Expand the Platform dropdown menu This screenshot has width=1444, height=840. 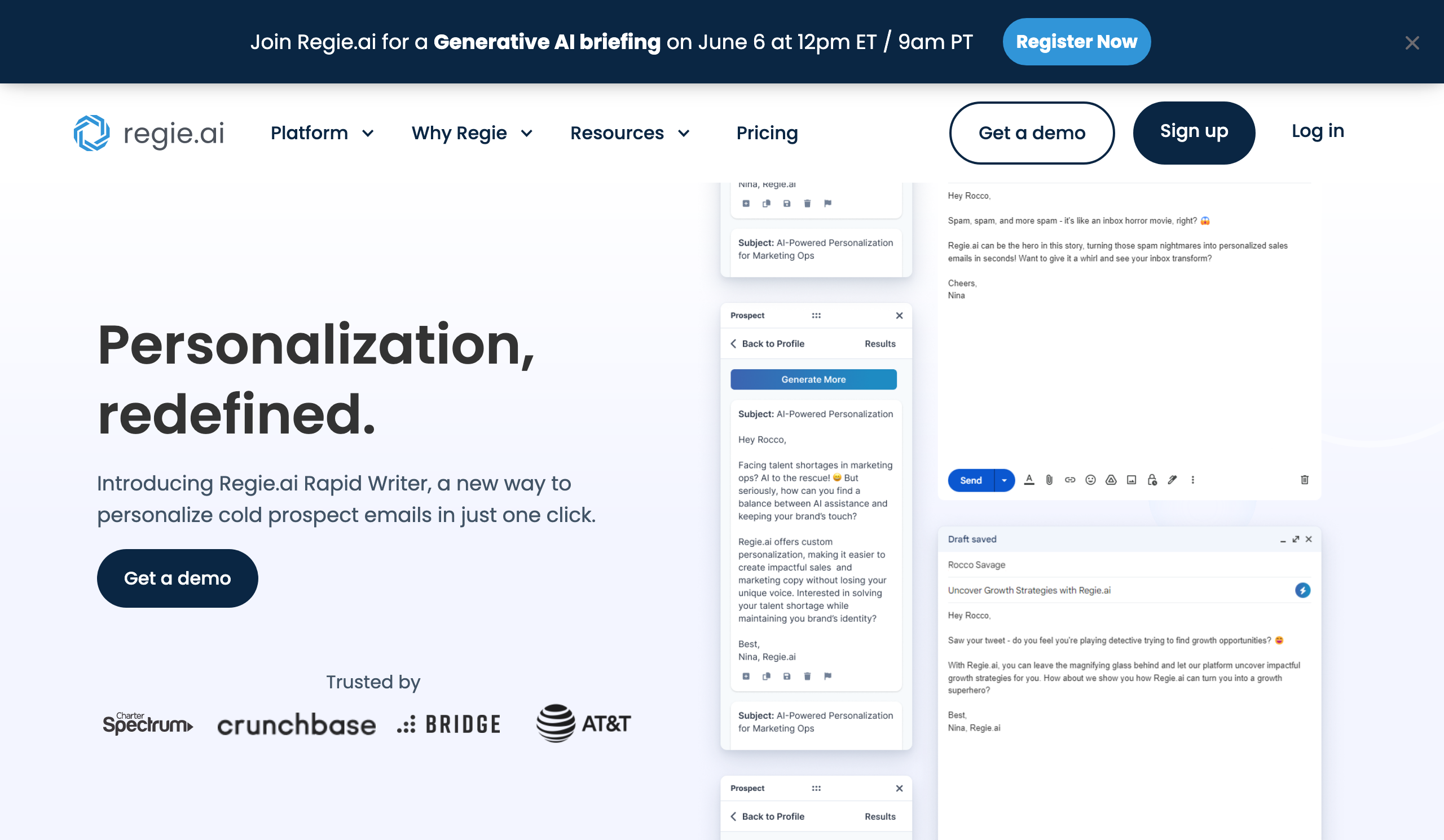322,133
